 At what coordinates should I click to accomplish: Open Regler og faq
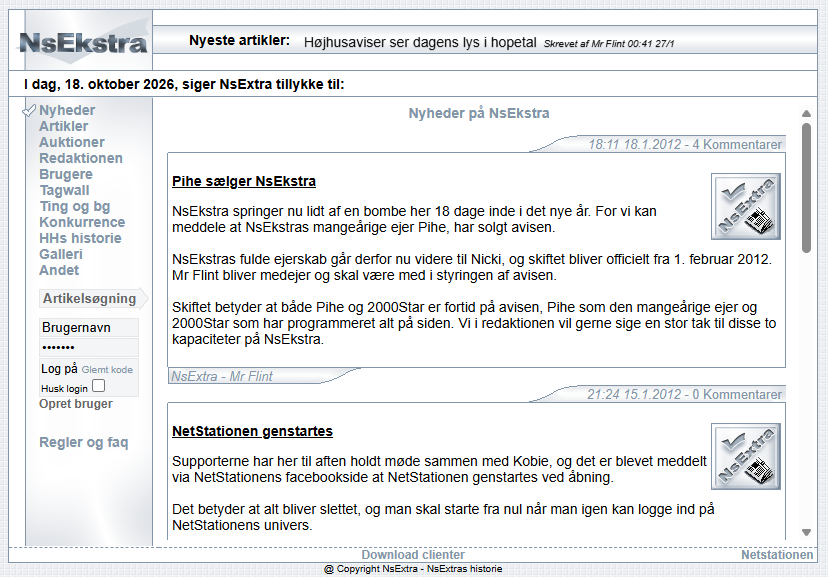pos(83,442)
